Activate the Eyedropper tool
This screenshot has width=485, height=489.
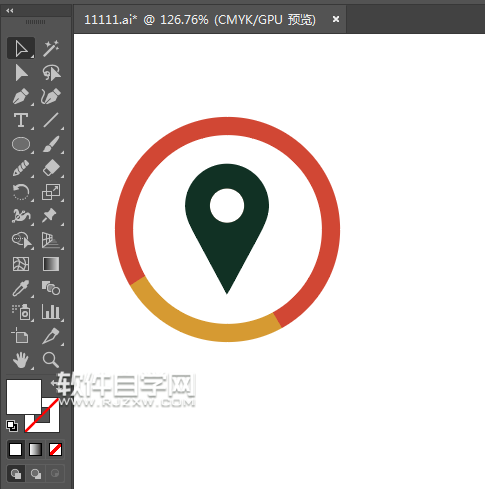coord(21,288)
